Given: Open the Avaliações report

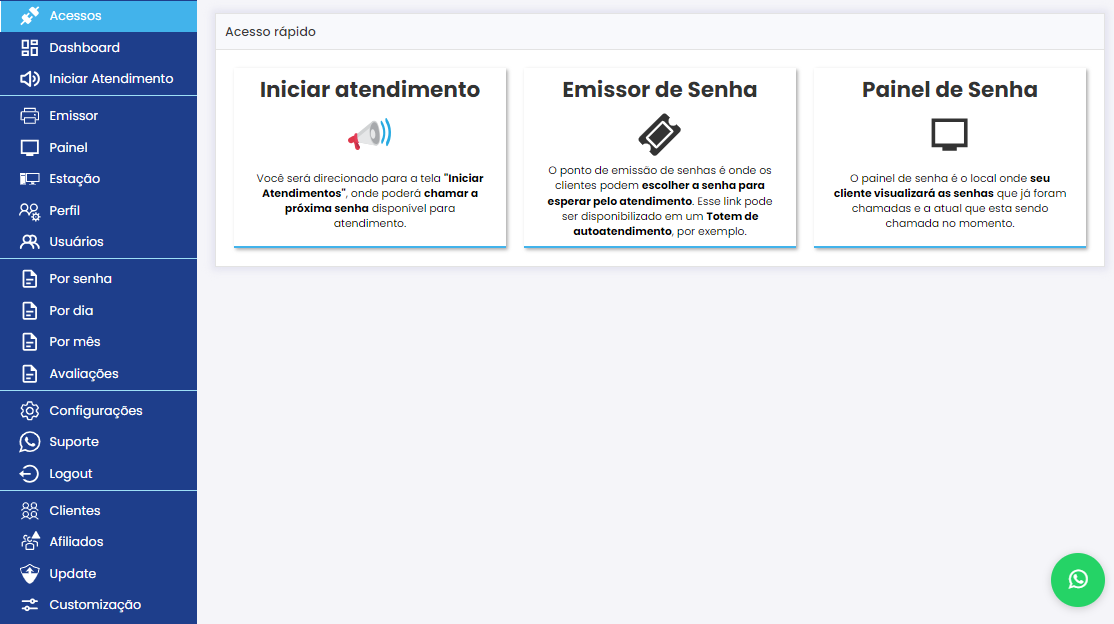Looking at the screenshot, I should coord(84,374).
